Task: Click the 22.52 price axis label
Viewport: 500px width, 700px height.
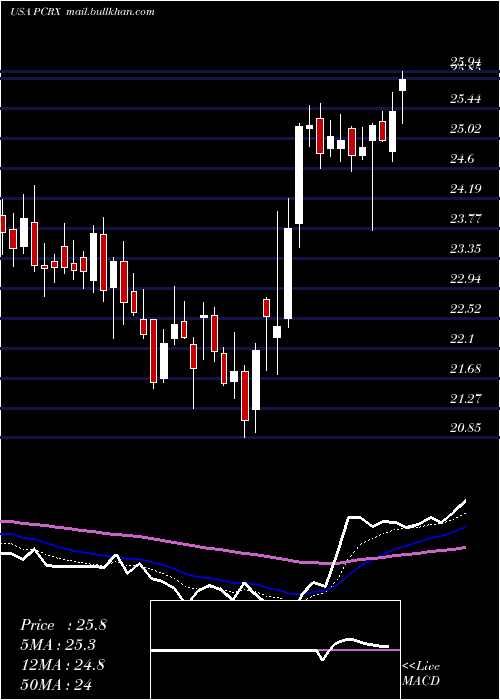Action: pos(465,309)
